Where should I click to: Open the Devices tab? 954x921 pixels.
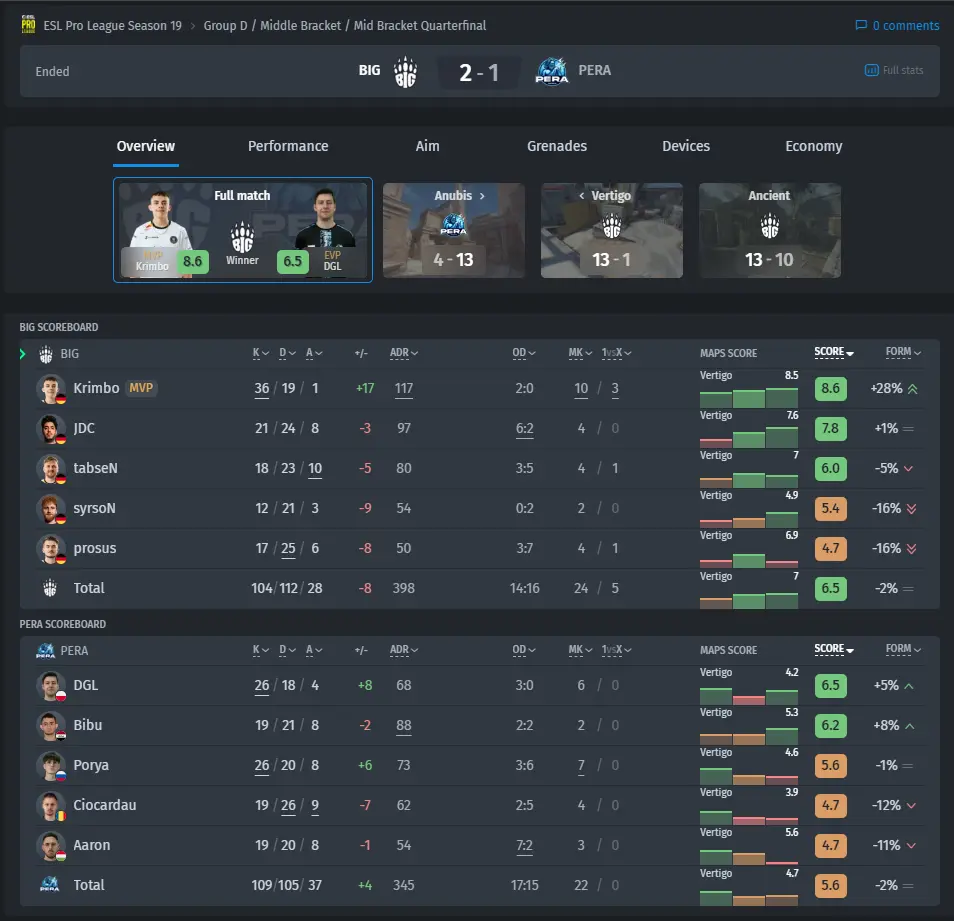[x=686, y=147]
